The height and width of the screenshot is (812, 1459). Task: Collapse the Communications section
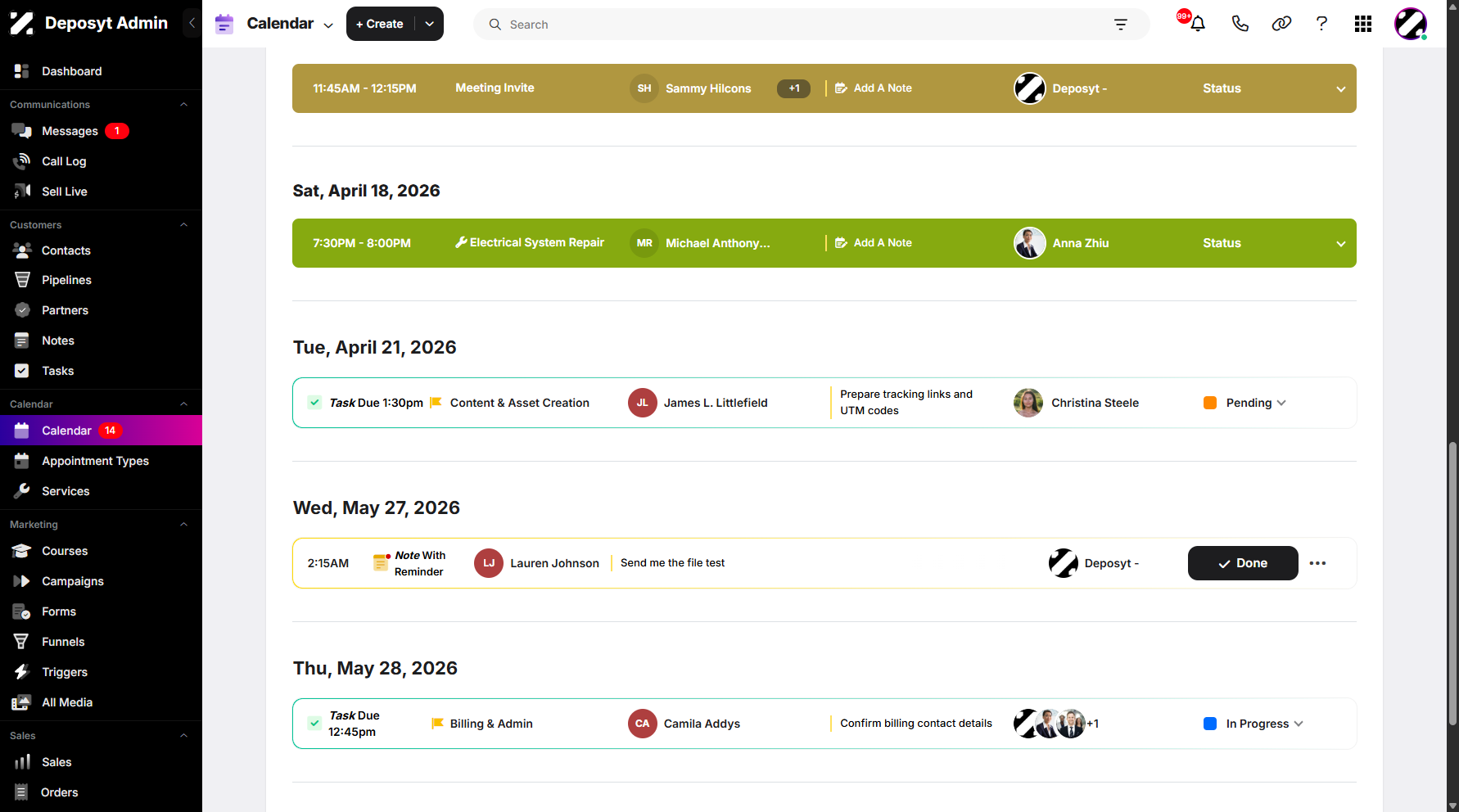[183, 105]
